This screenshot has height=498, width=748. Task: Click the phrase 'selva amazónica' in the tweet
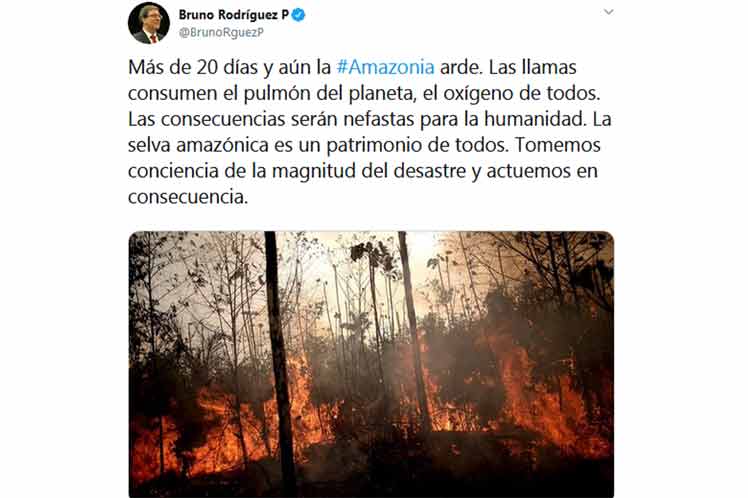pyautogui.click(x=198, y=145)
